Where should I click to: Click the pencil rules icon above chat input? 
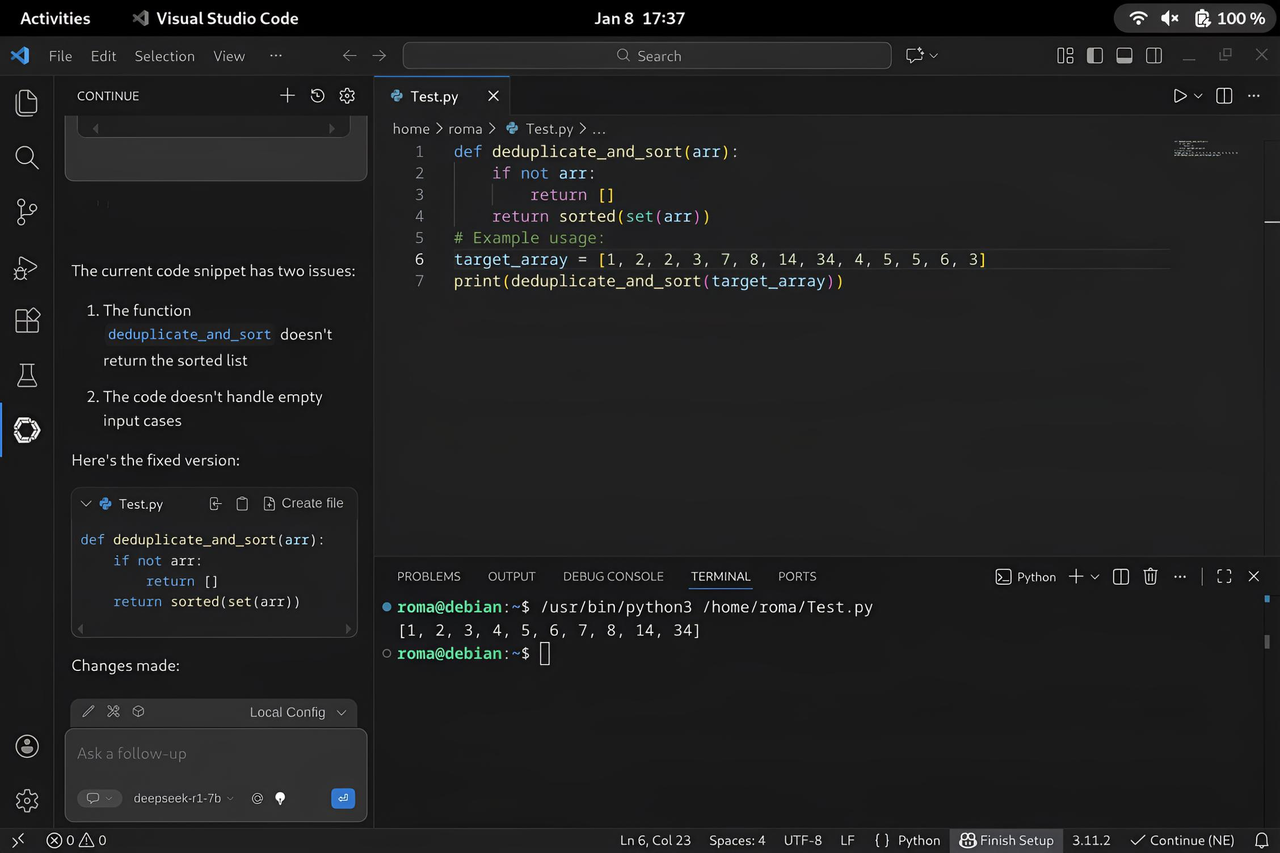point(88,712)
